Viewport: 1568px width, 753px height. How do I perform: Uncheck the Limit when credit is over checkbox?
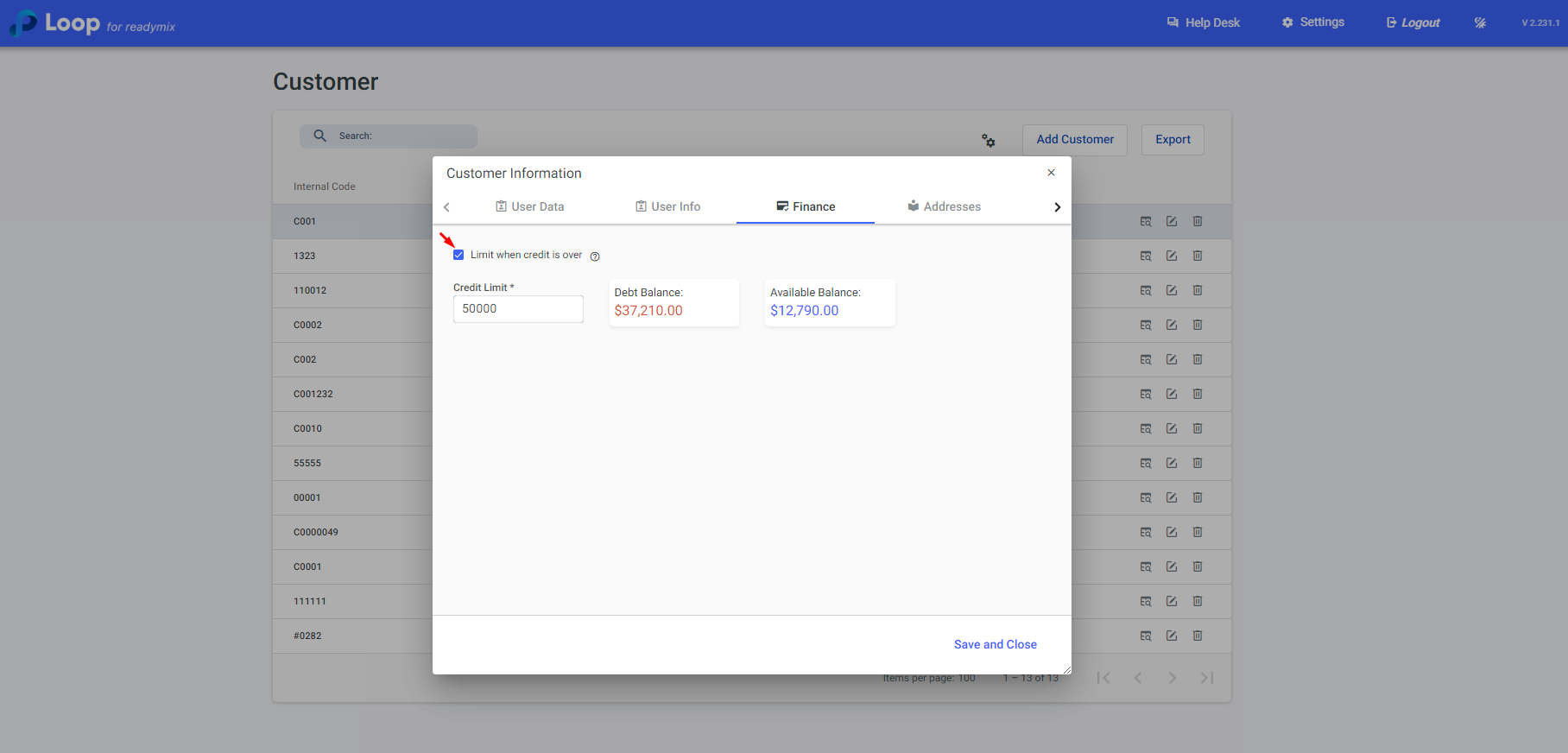point(458,255)
